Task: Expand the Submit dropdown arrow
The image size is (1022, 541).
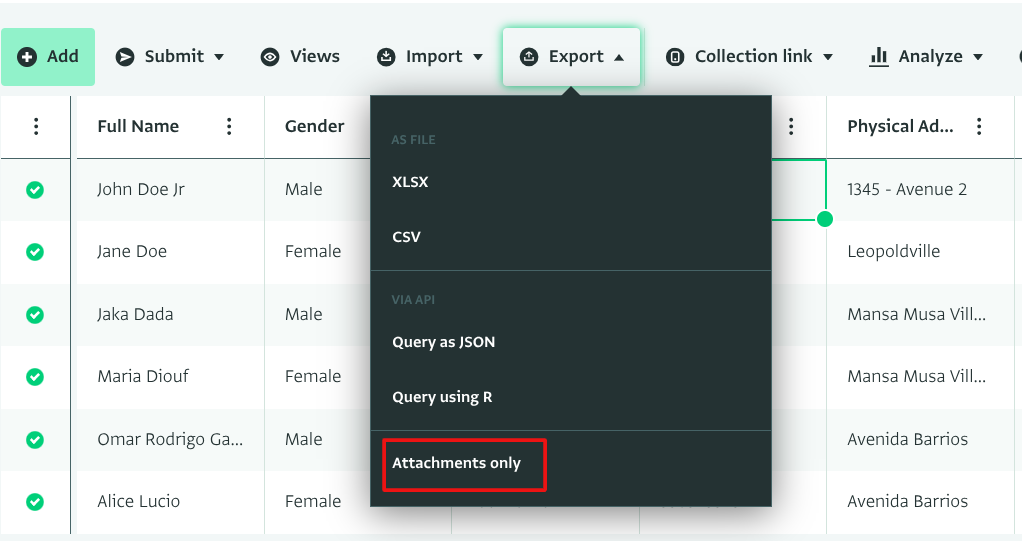Action: click(219, 57)
